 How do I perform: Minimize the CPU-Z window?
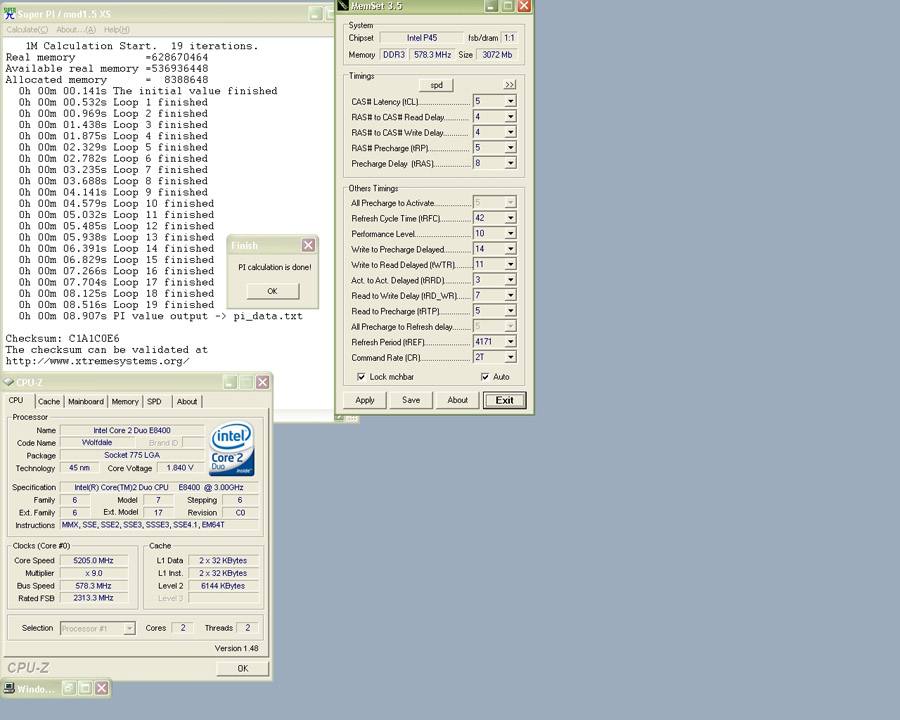(x=230, y=382)
